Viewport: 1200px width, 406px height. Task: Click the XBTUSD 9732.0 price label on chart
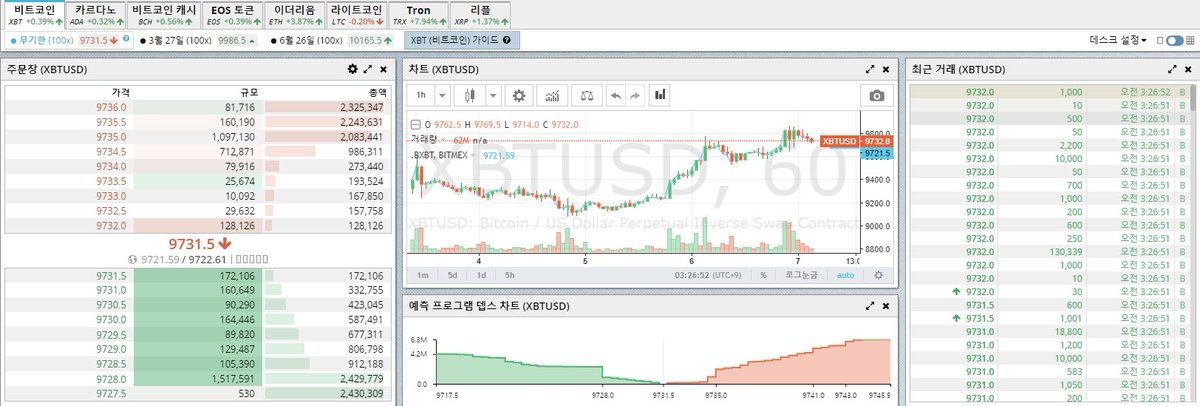(857, 141)
